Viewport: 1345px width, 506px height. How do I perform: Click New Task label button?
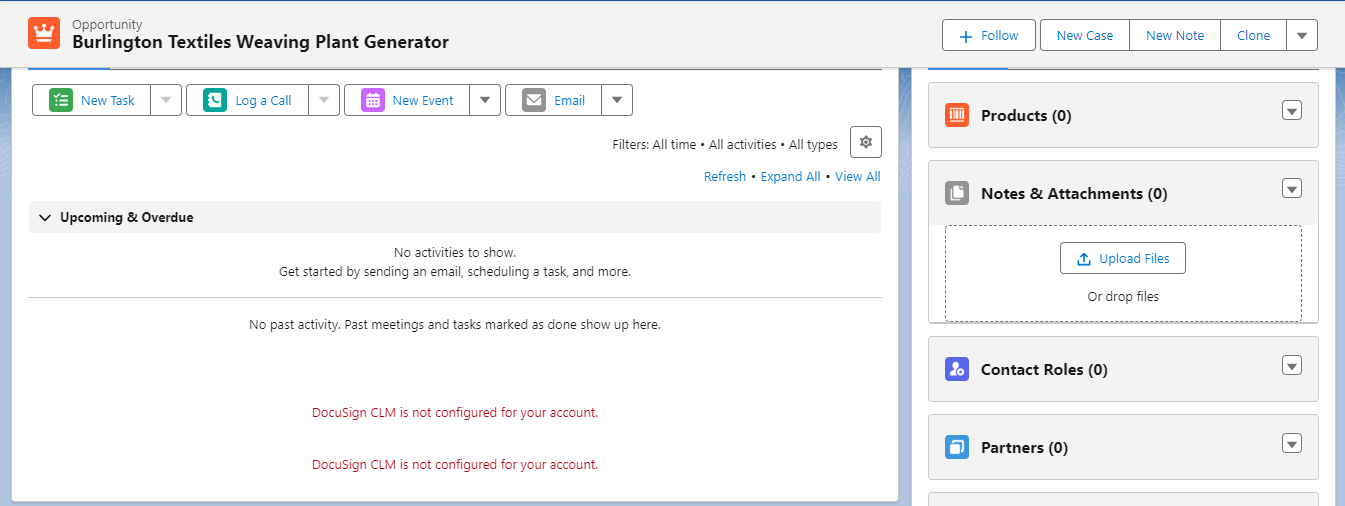[92, 100]
